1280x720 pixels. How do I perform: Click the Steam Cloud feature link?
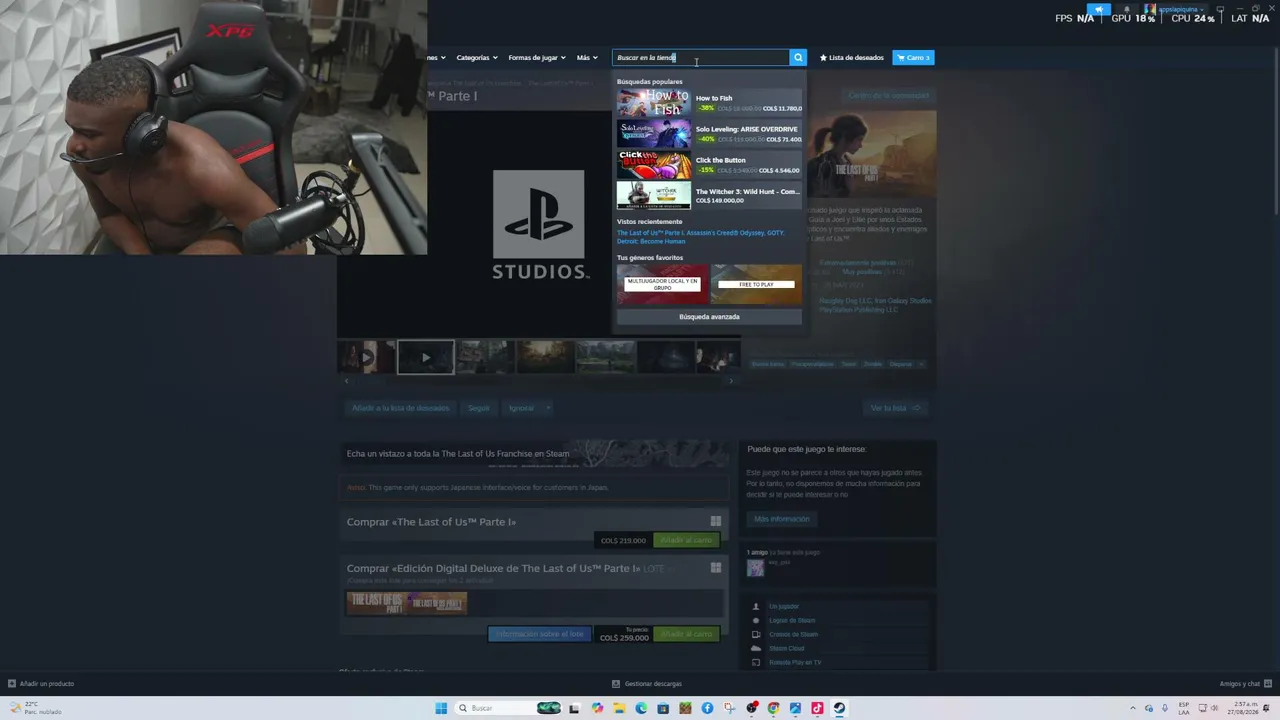(x=787, y=649)
